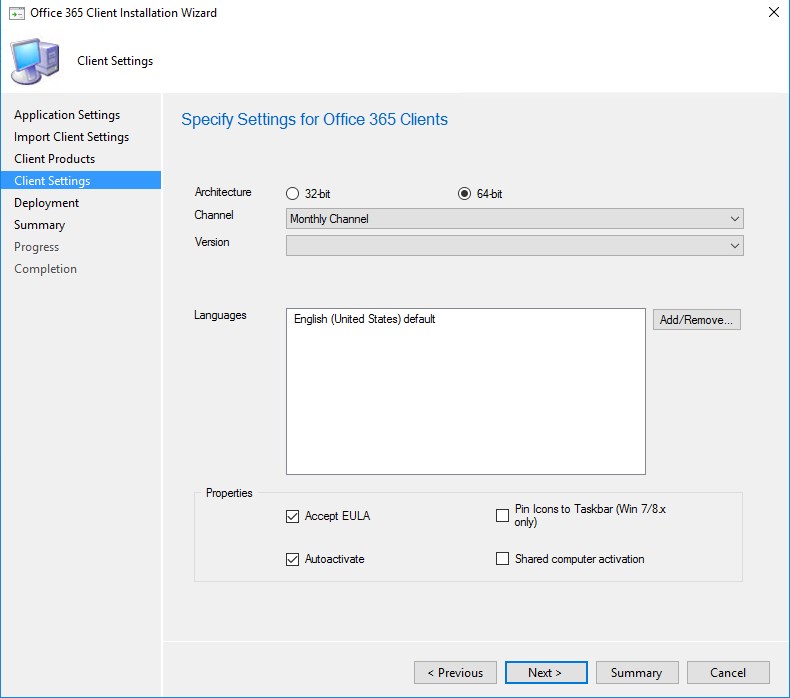Image resolution: width=790 pixels, height=698 pixels.
Task: Go to Deployment step
Action: [x=46, y=203]
